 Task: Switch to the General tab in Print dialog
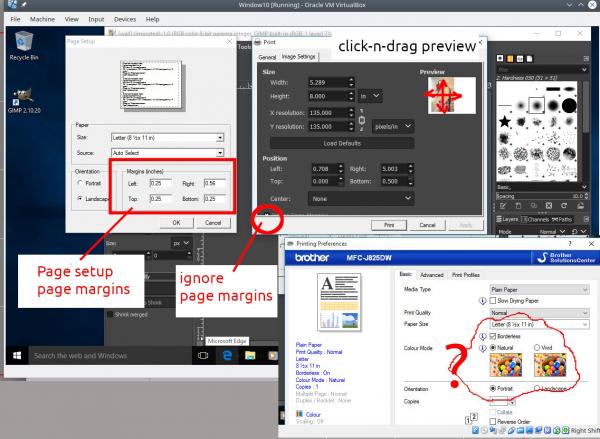click(267, 57)
